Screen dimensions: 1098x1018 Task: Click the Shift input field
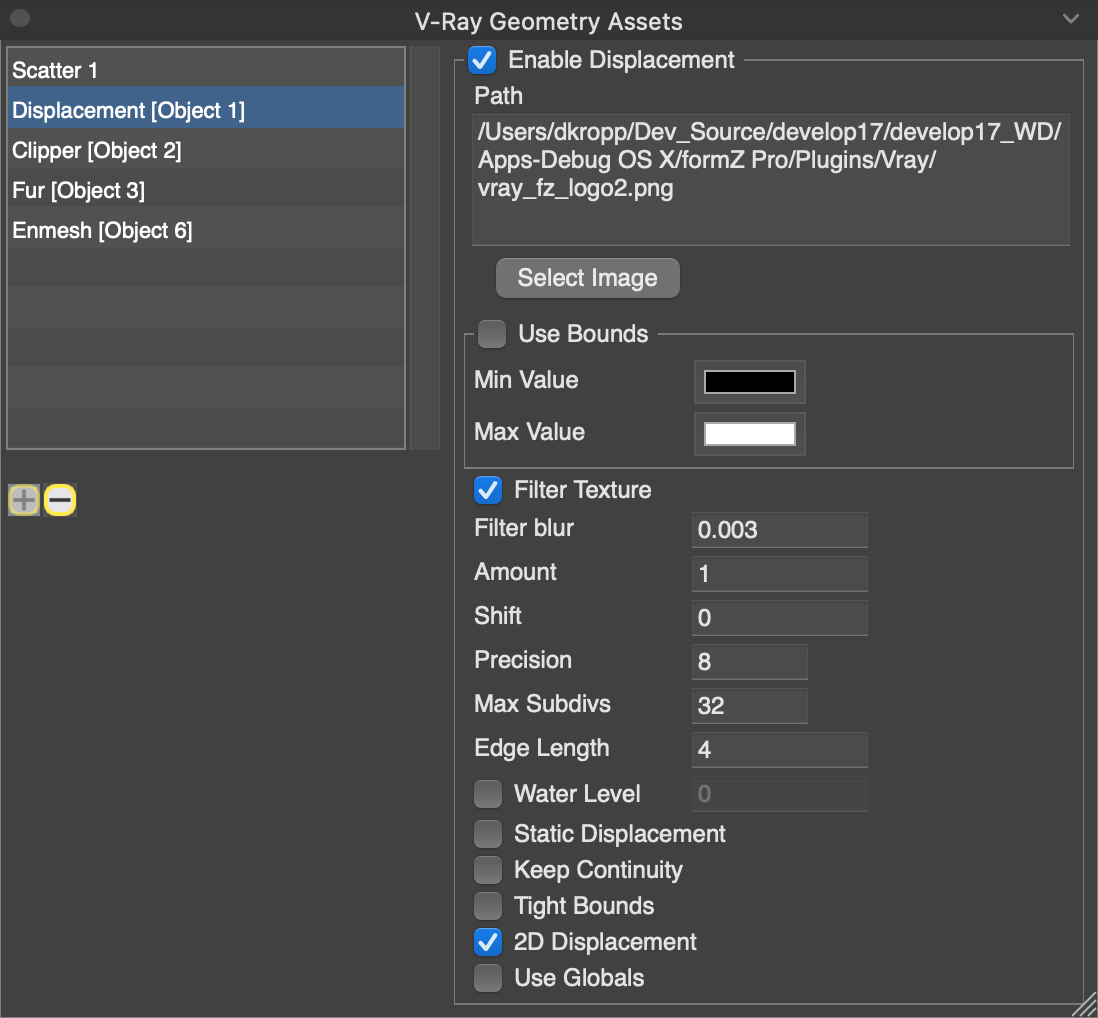(x=779, y=618)
